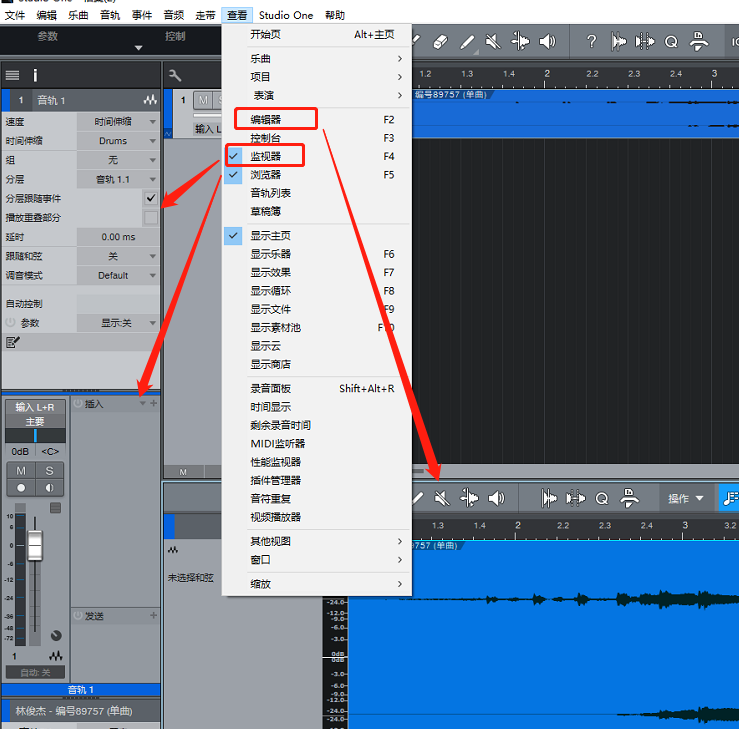The image size is (739, 729).
Task: Click the M mute button on track 1 in arrangement
Action: point(203,100)
